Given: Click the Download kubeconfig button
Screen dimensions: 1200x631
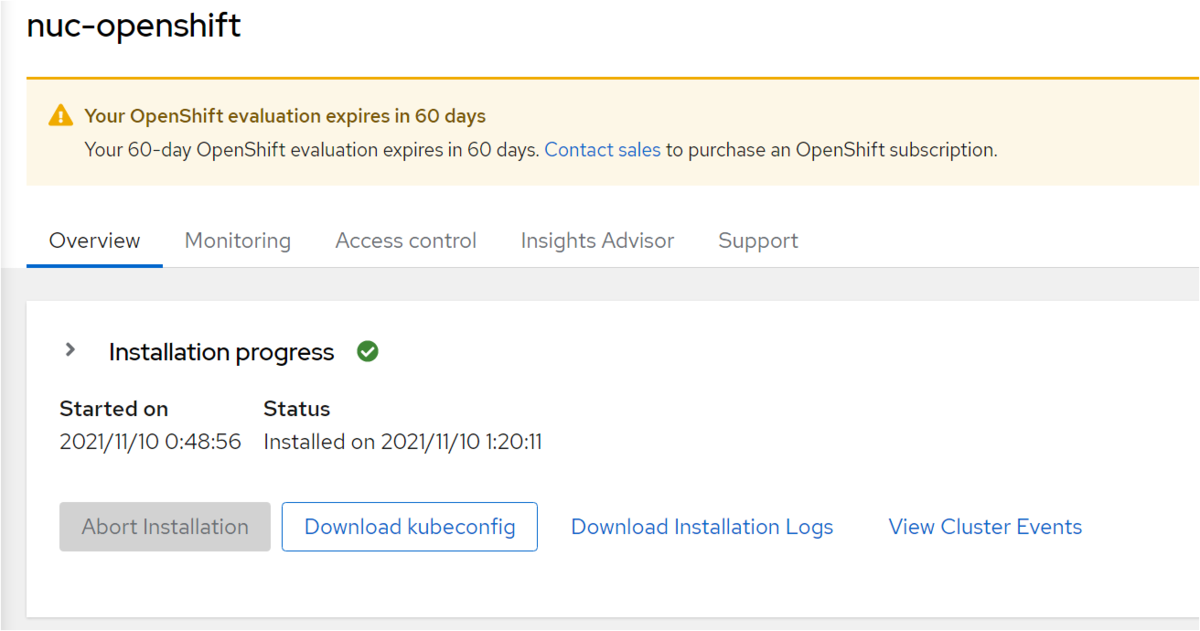Looking at the screenshot, I should [x=410, y=527].
